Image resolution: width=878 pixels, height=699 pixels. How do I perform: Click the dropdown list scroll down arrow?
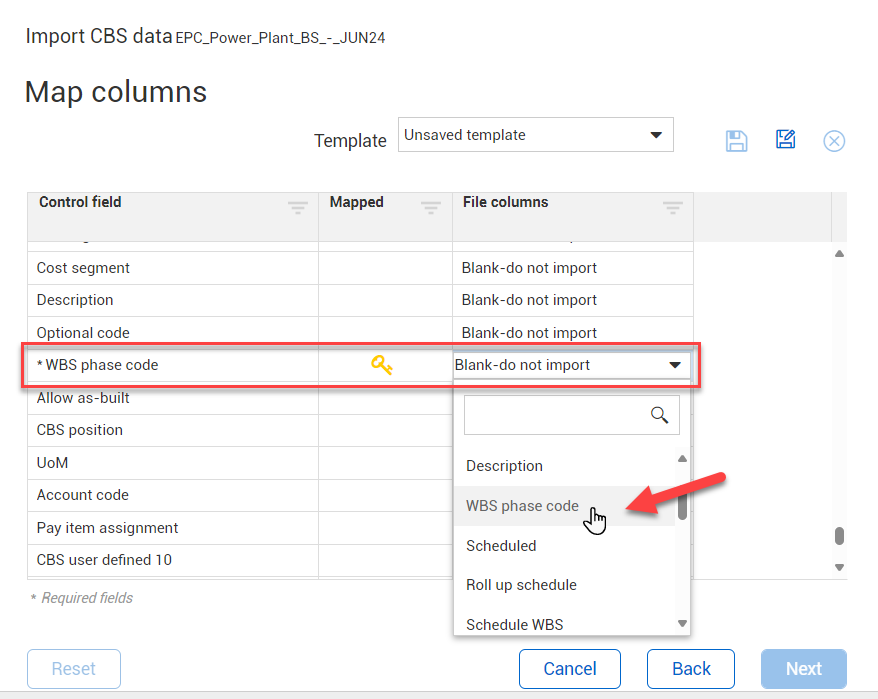(x=683, y=624)
